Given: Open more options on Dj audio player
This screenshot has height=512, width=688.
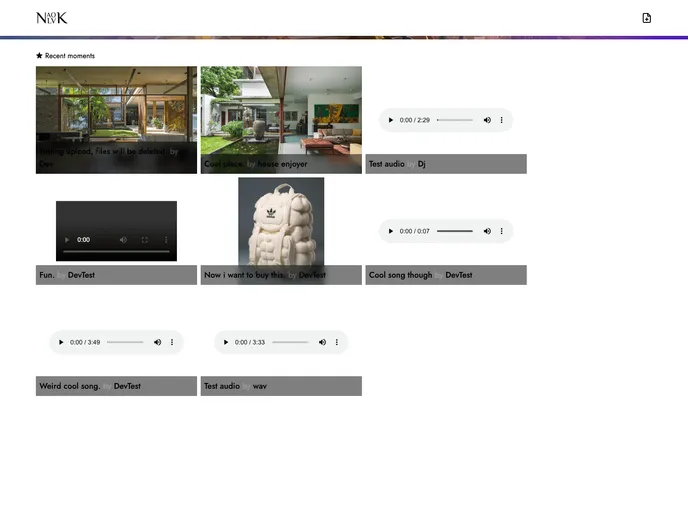Looking at the screenshot, I should [502, 120].
